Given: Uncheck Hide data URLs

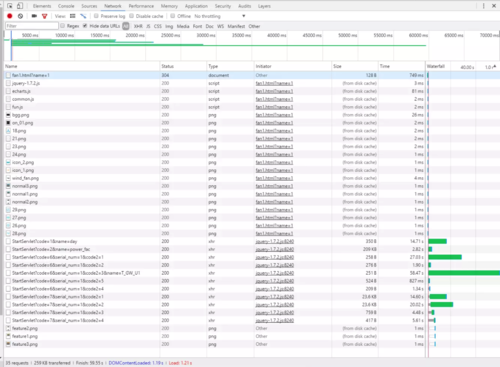Looking at the screenshot, I should 85,26.
